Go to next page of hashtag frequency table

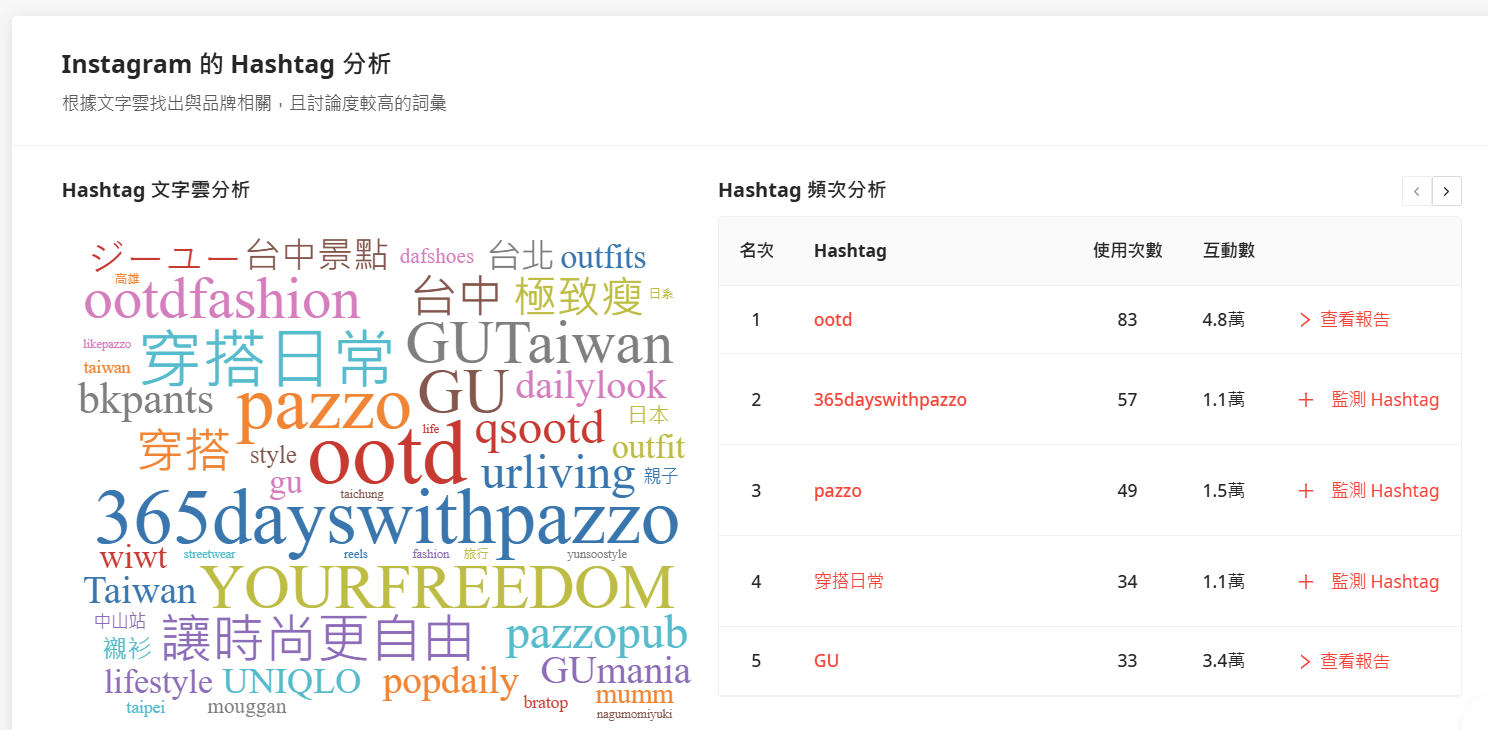[x=1446, y=191]
